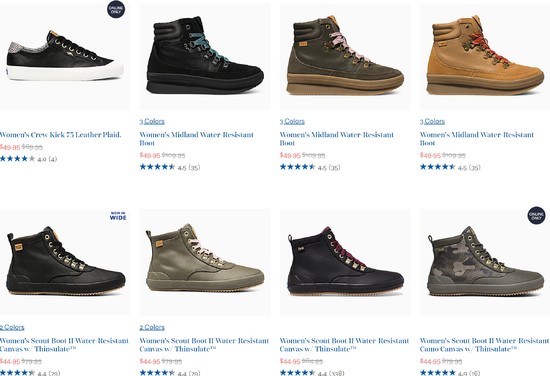Click the 4.0 star rating of Crew Kick
Image resolution: width=550 pixels, height=376 pixels.
[x=28, y=159]
